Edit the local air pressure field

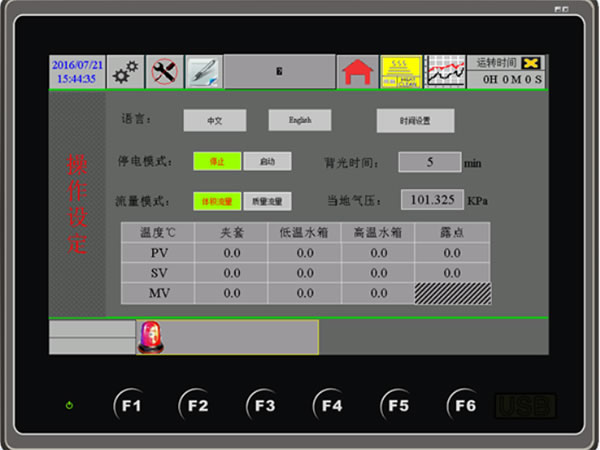(432, 200)
